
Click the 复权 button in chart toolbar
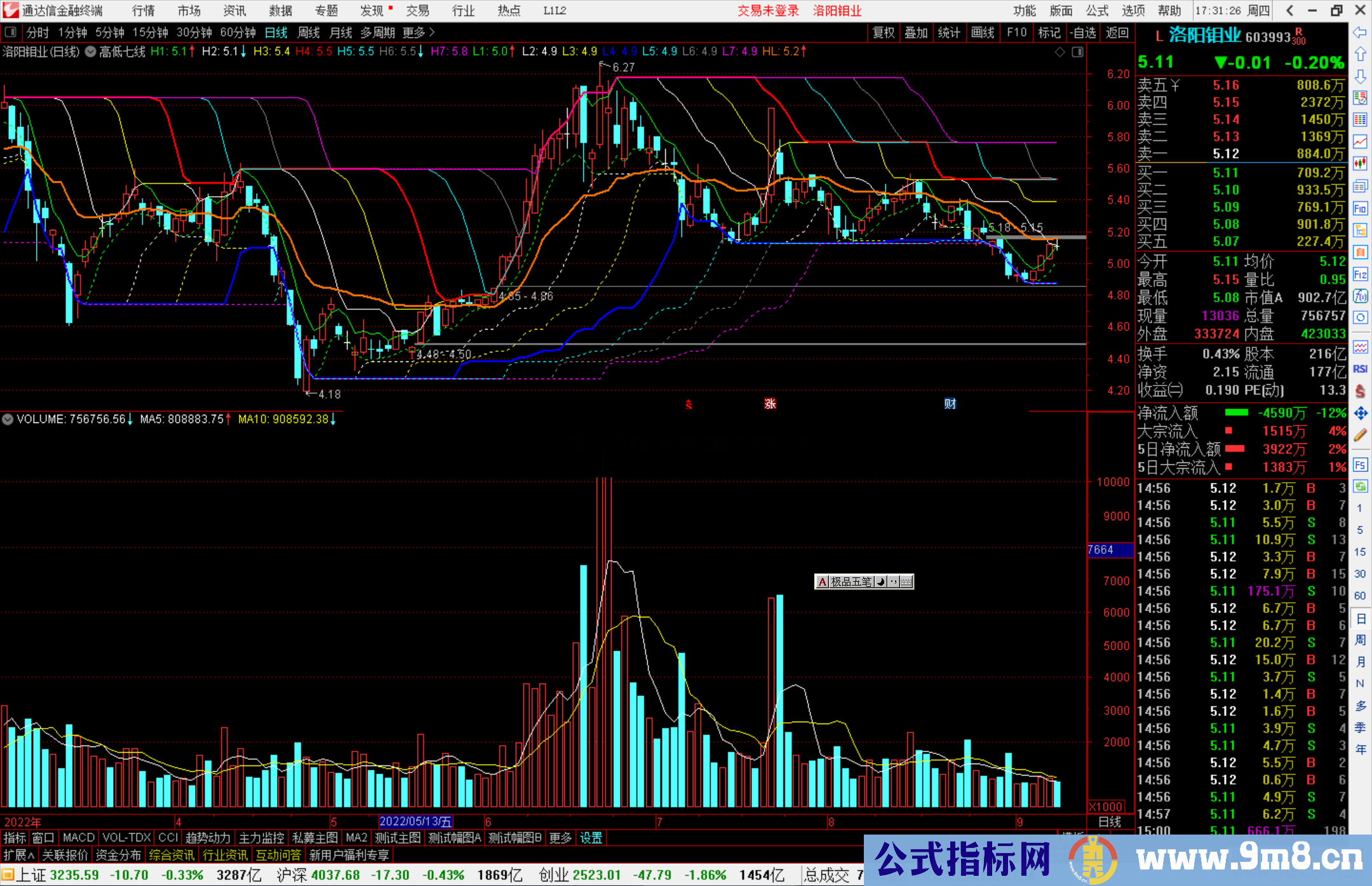click(x=884, y=32)
